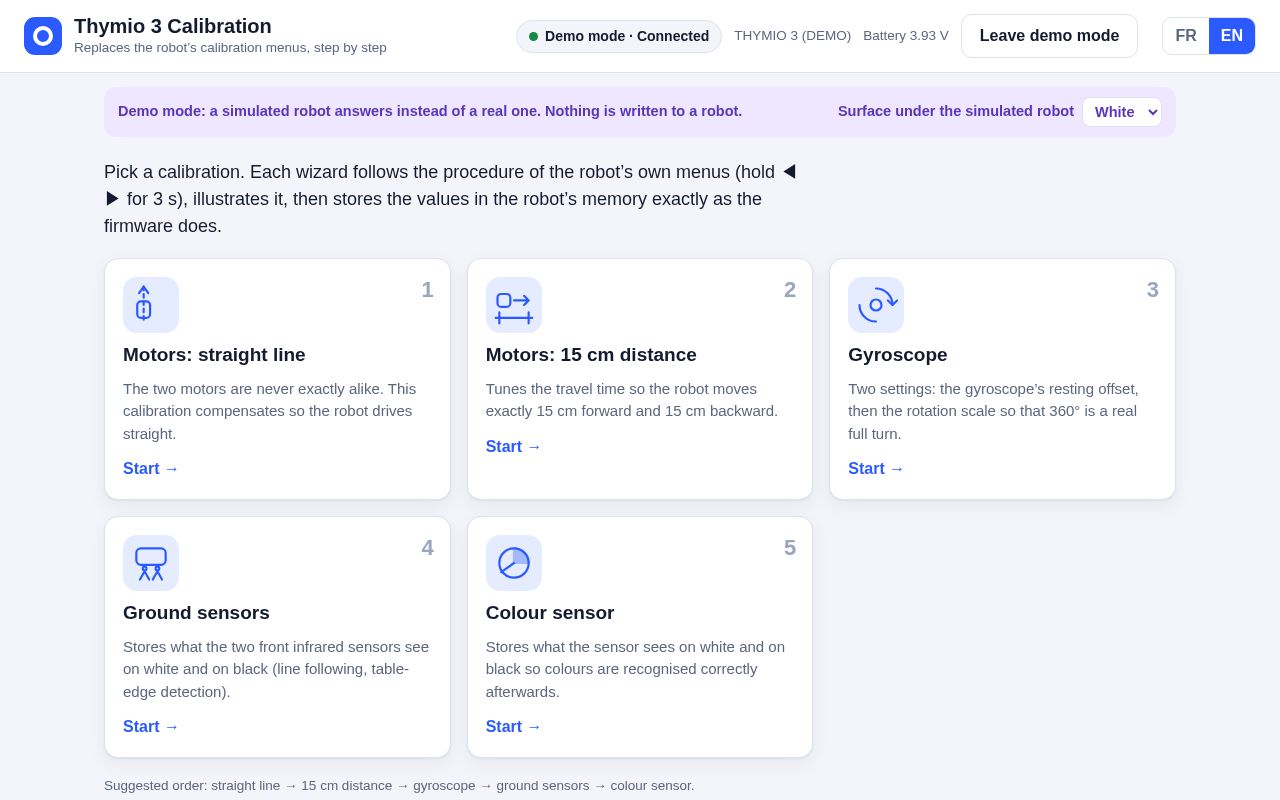
Task: Click the Ground sensors card title
Action: pyautogui.click(x=196, y=613)
